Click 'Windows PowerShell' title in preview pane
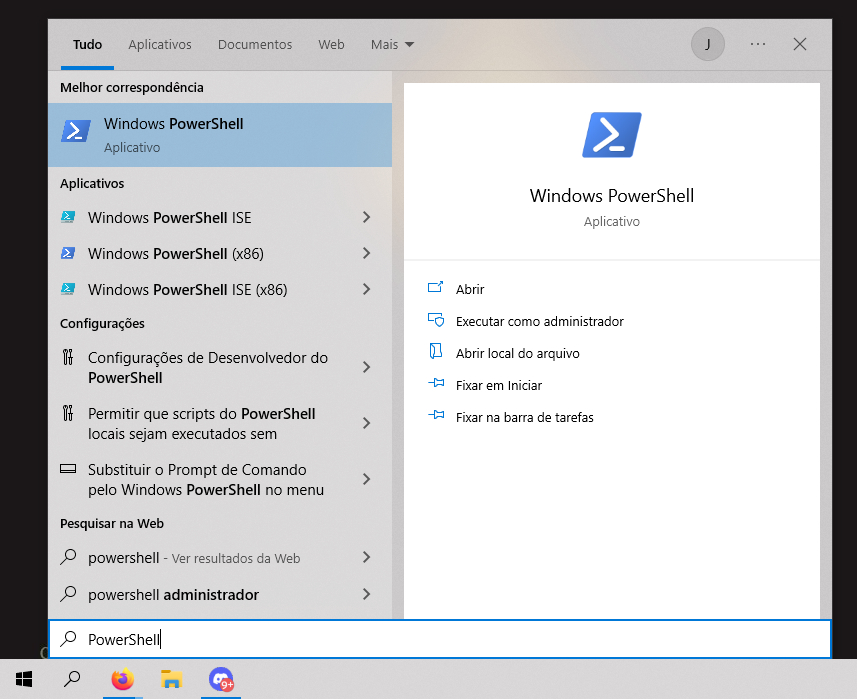The image size is (857, 699). coord(612,196)
